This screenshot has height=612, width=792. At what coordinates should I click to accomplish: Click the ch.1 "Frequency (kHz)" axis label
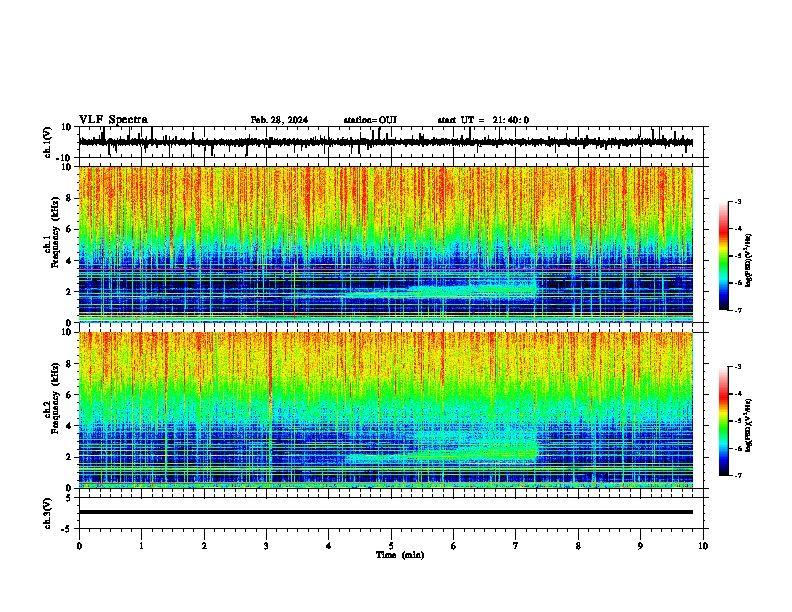[55, 232]
